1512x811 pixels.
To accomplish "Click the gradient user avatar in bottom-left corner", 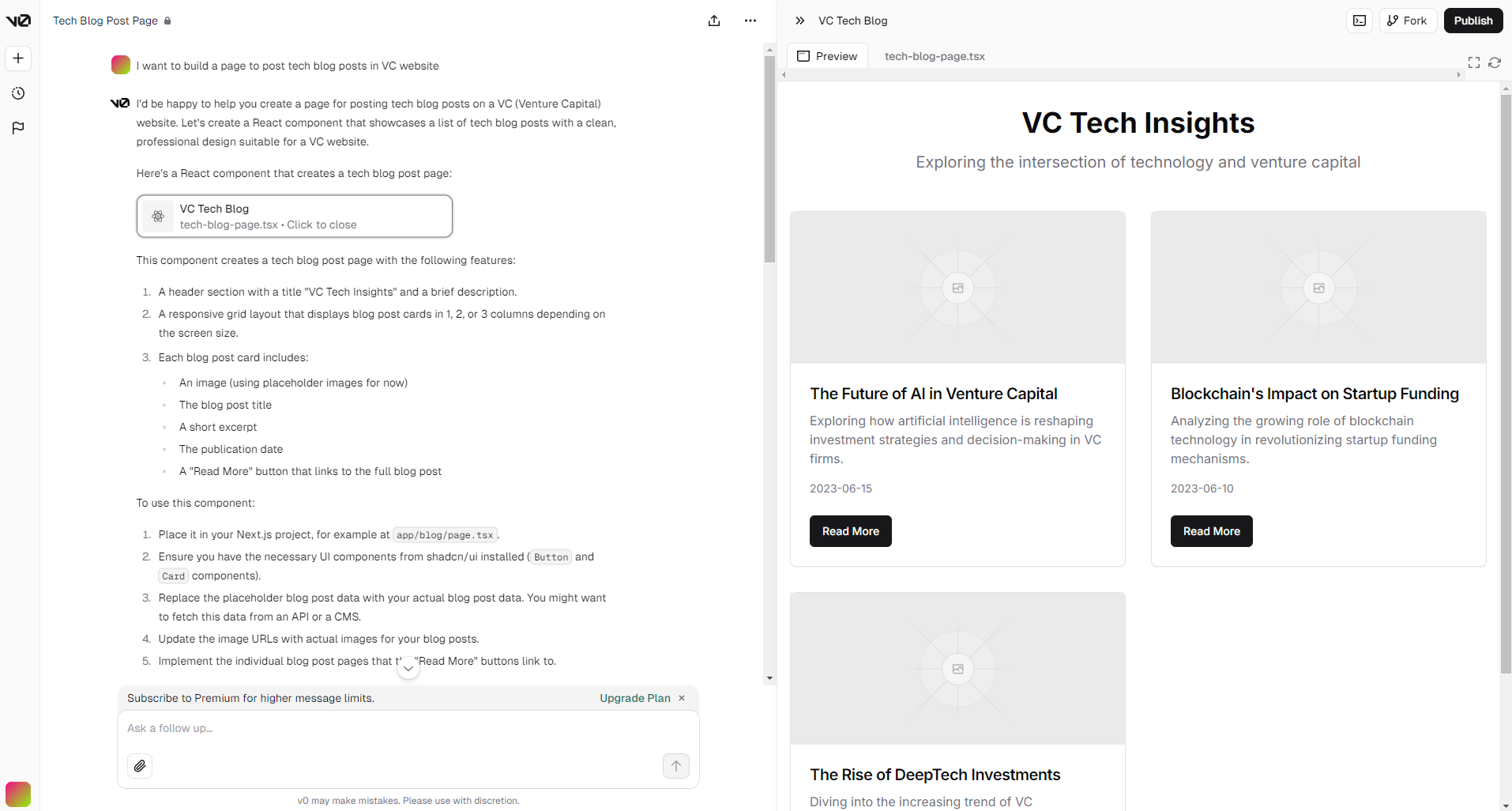I will tap(17, 794).
